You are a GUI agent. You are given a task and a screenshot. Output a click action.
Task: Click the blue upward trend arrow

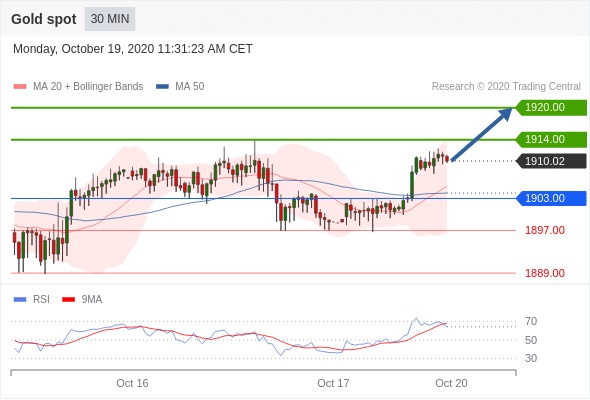pos(482,134)
